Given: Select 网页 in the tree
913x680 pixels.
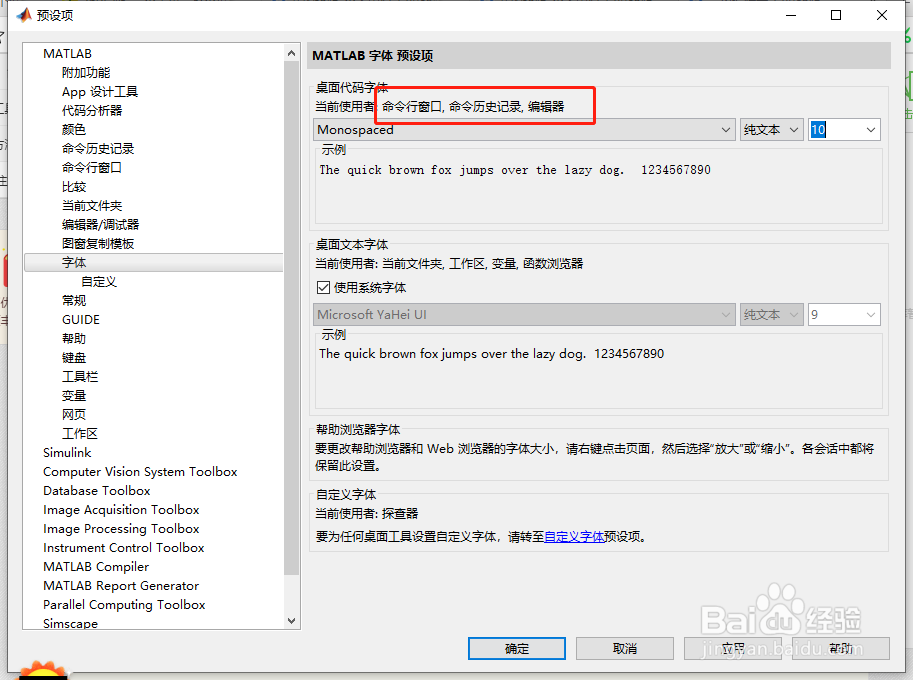Looking at the screenshot, I should click(x=74, y=415).
